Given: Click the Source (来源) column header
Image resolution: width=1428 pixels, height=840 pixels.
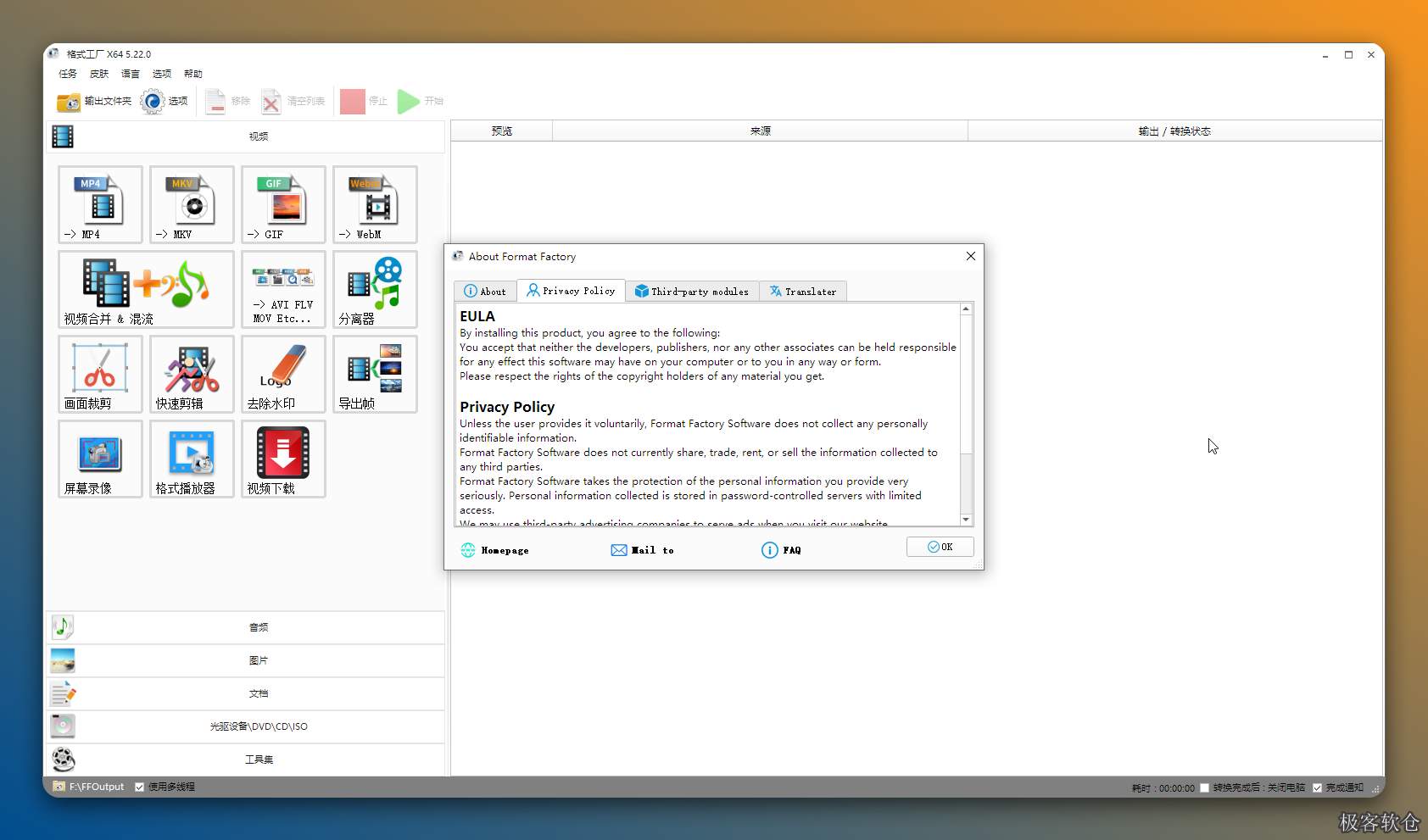Looking at the screenshot, I should click(x=761, y=131).
